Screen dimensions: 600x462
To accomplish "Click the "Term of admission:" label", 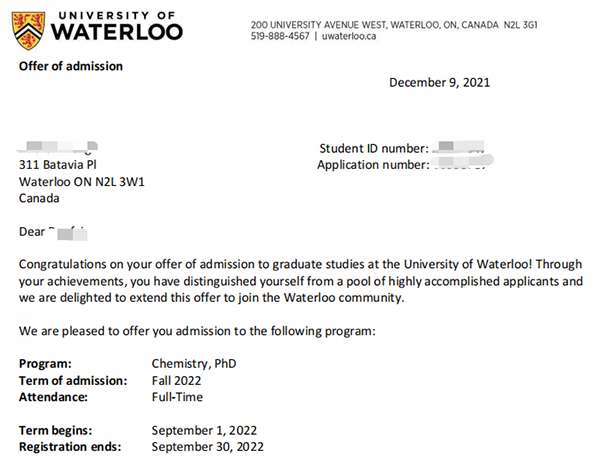I will pos(74,380).
